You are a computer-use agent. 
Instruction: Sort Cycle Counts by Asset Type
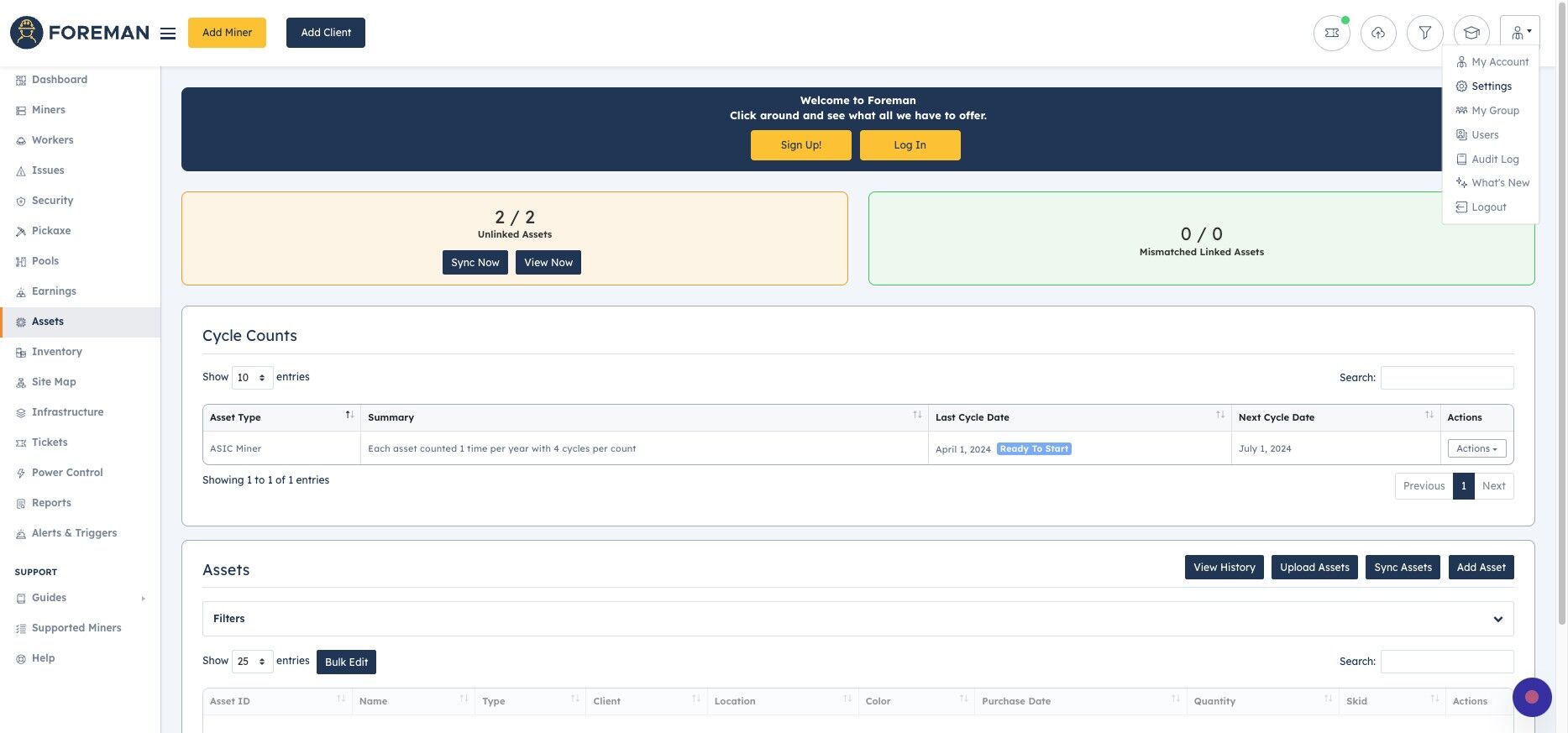tap(281, 417)
